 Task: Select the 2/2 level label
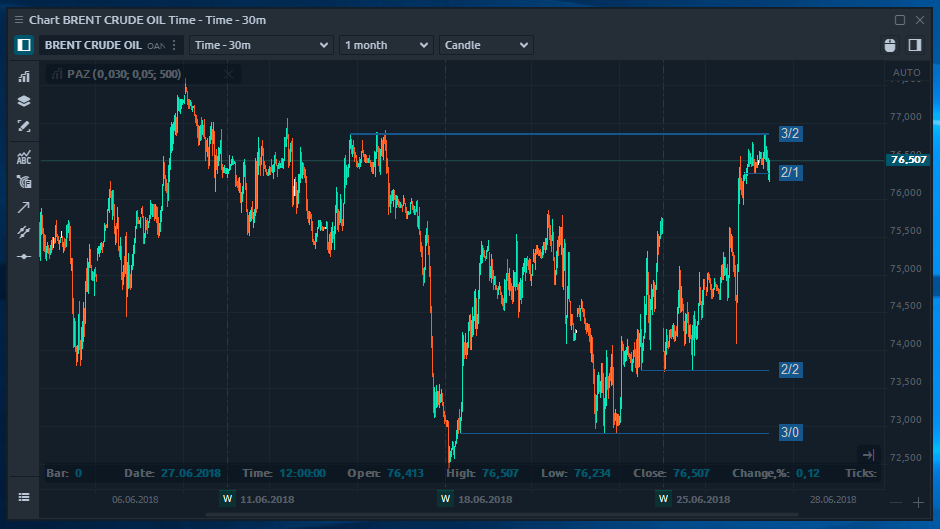click(790, 369)
